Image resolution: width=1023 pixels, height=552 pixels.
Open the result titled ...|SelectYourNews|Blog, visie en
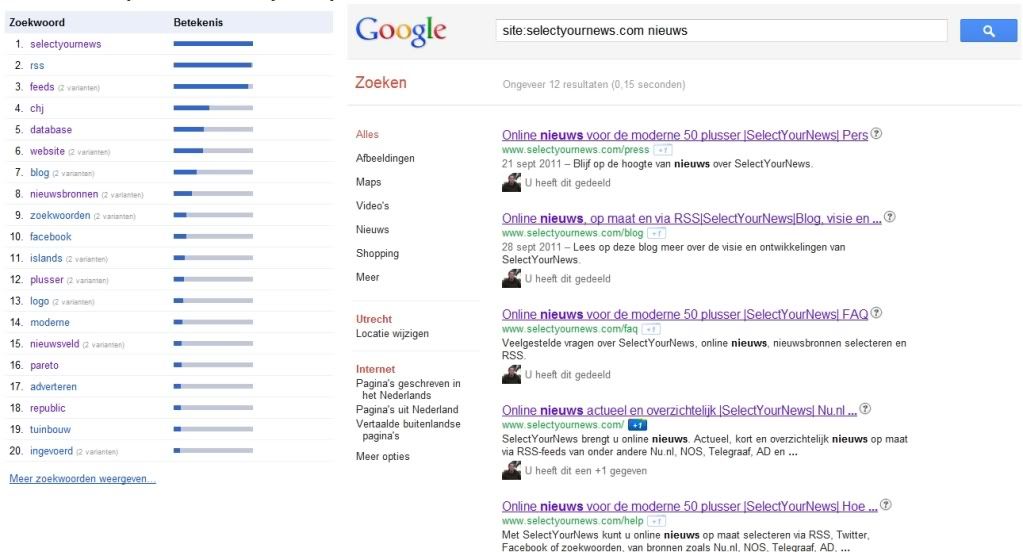pos(692,219)
